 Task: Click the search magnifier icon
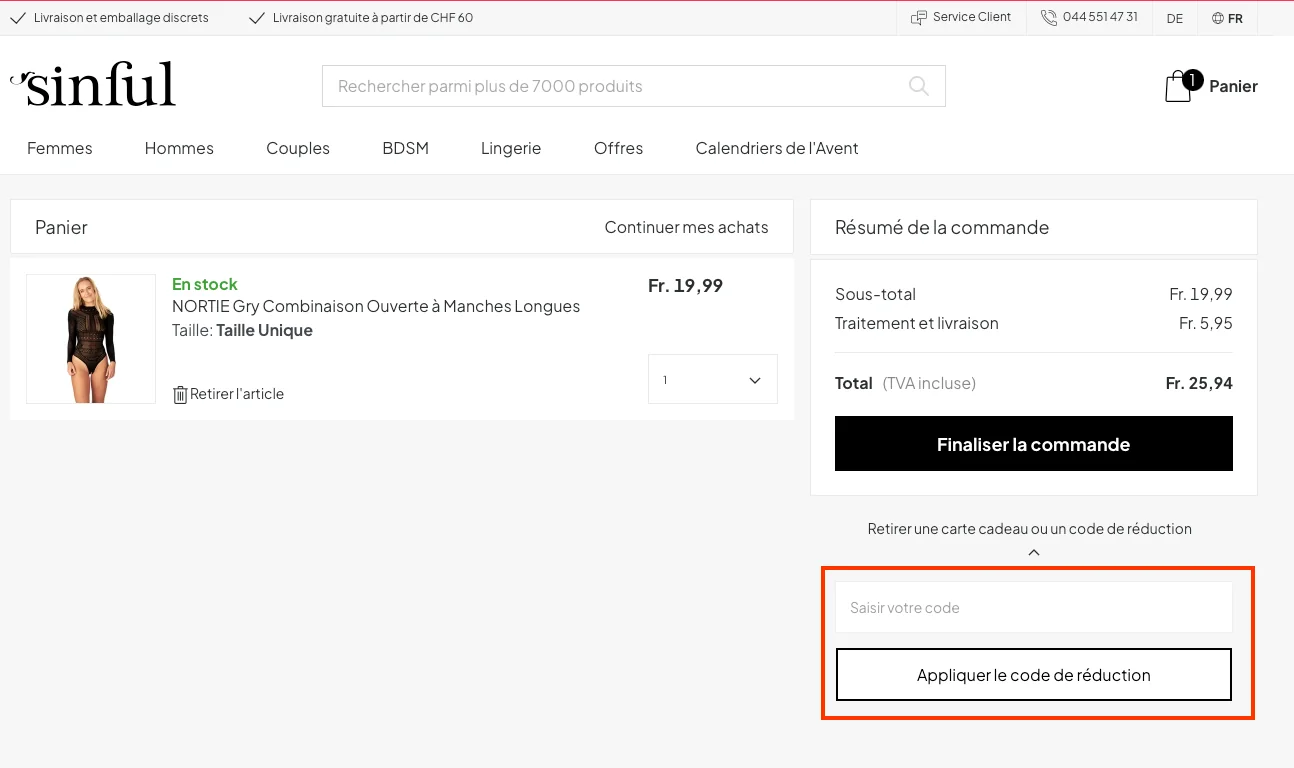pos(918,86)
